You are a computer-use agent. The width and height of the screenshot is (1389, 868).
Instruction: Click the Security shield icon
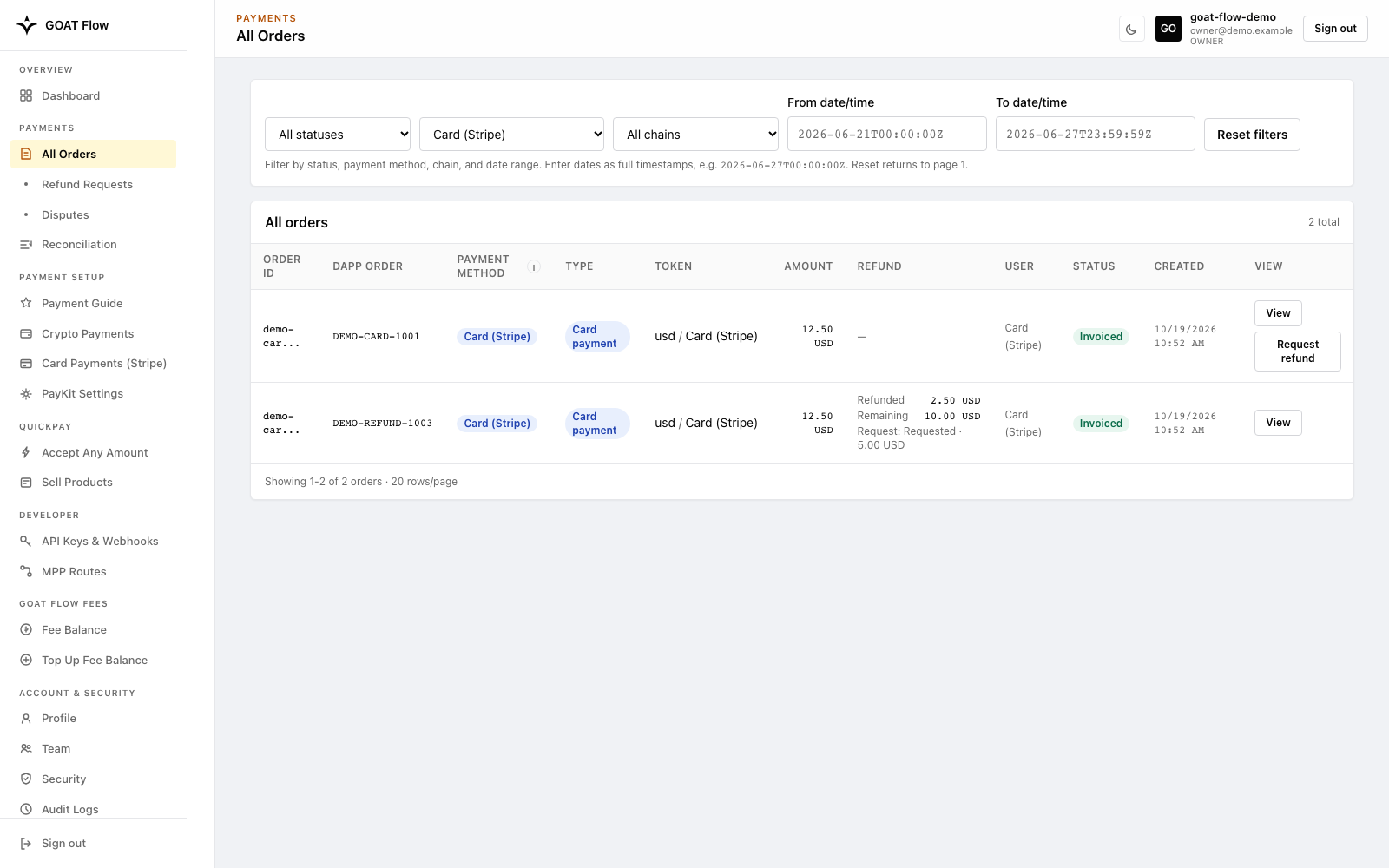click(26, 779)
